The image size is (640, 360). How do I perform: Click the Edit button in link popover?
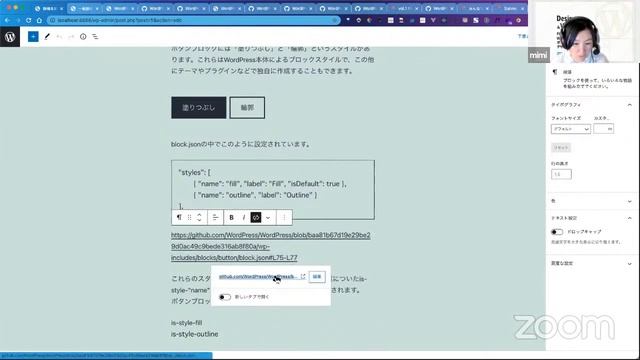pyautogui.click(x=317, y=277)
